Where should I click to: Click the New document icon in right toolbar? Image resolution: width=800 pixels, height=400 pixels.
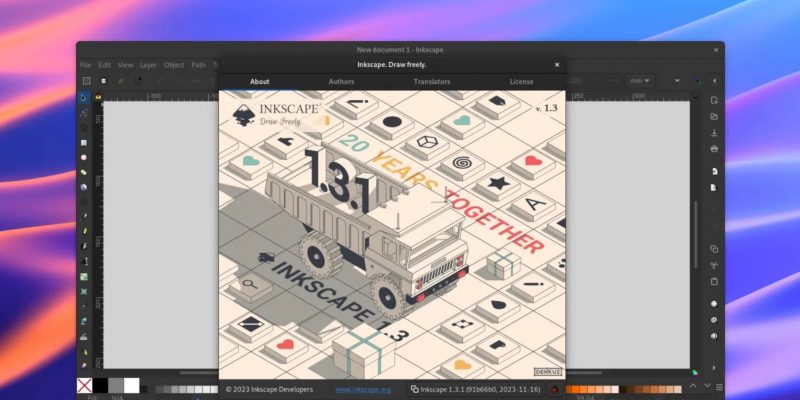click(x=714, y=100)
